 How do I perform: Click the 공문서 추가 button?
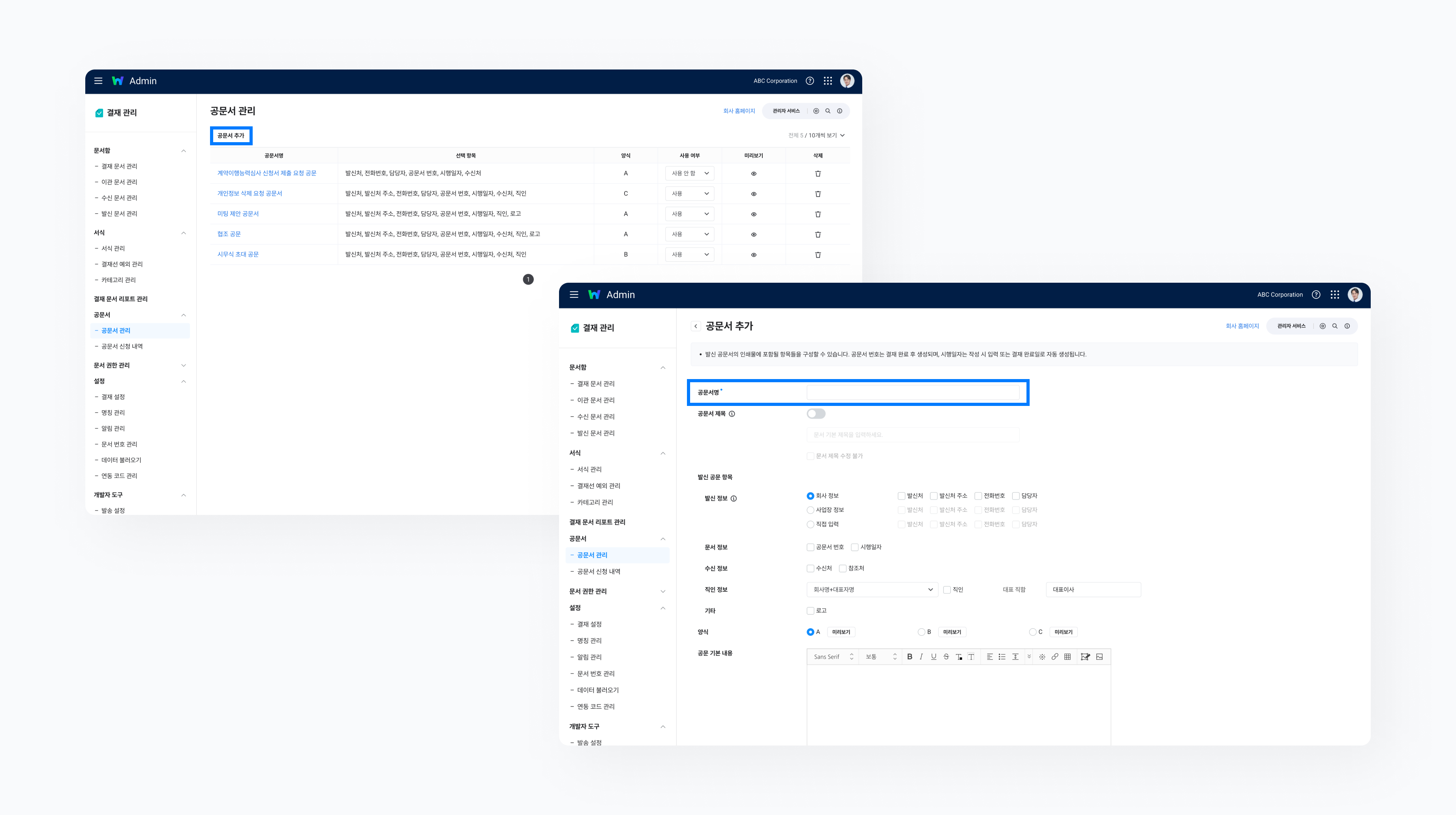231,136
